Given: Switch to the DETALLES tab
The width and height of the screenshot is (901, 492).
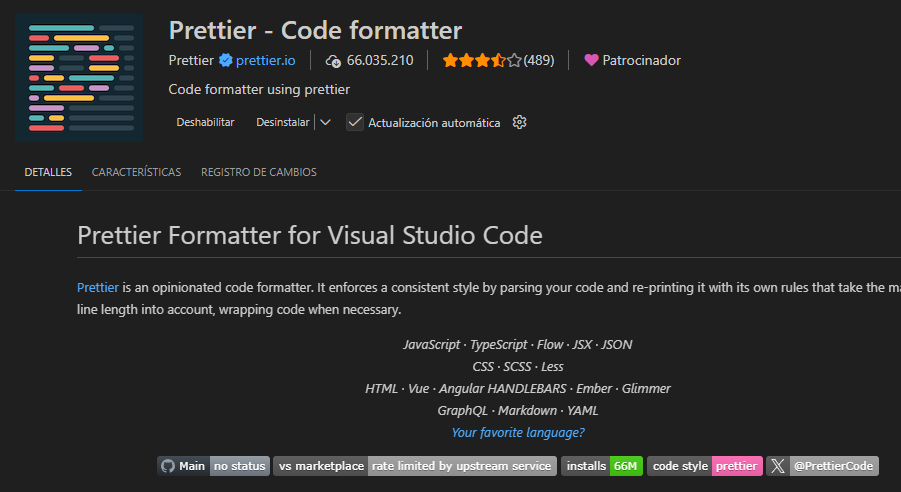Looking at the screenshot, I should pyautogui.click(x=48, y=172).
